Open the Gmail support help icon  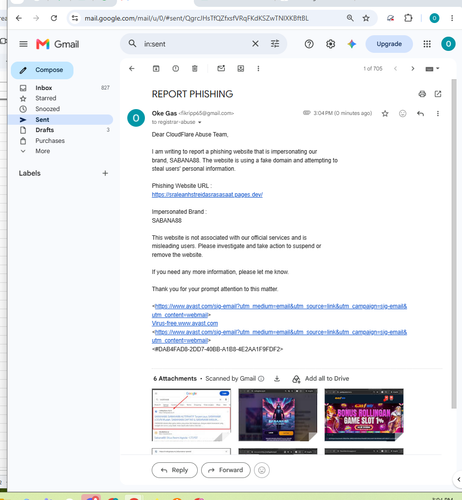[x=309, y=44]
